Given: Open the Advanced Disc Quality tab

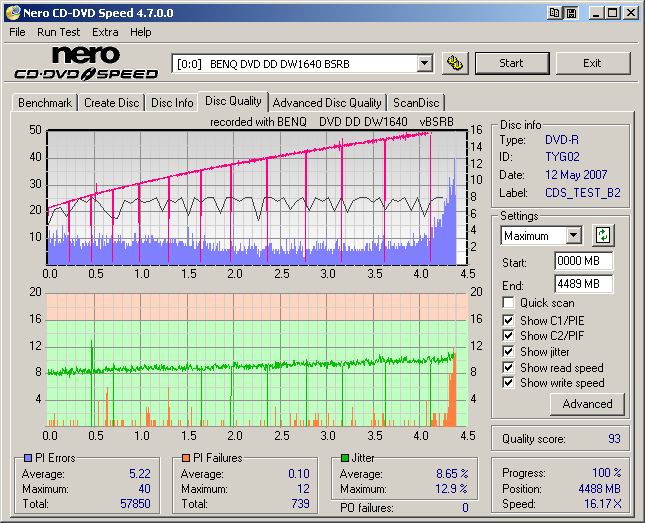Looking at the screenshot, I should (327, 102).
